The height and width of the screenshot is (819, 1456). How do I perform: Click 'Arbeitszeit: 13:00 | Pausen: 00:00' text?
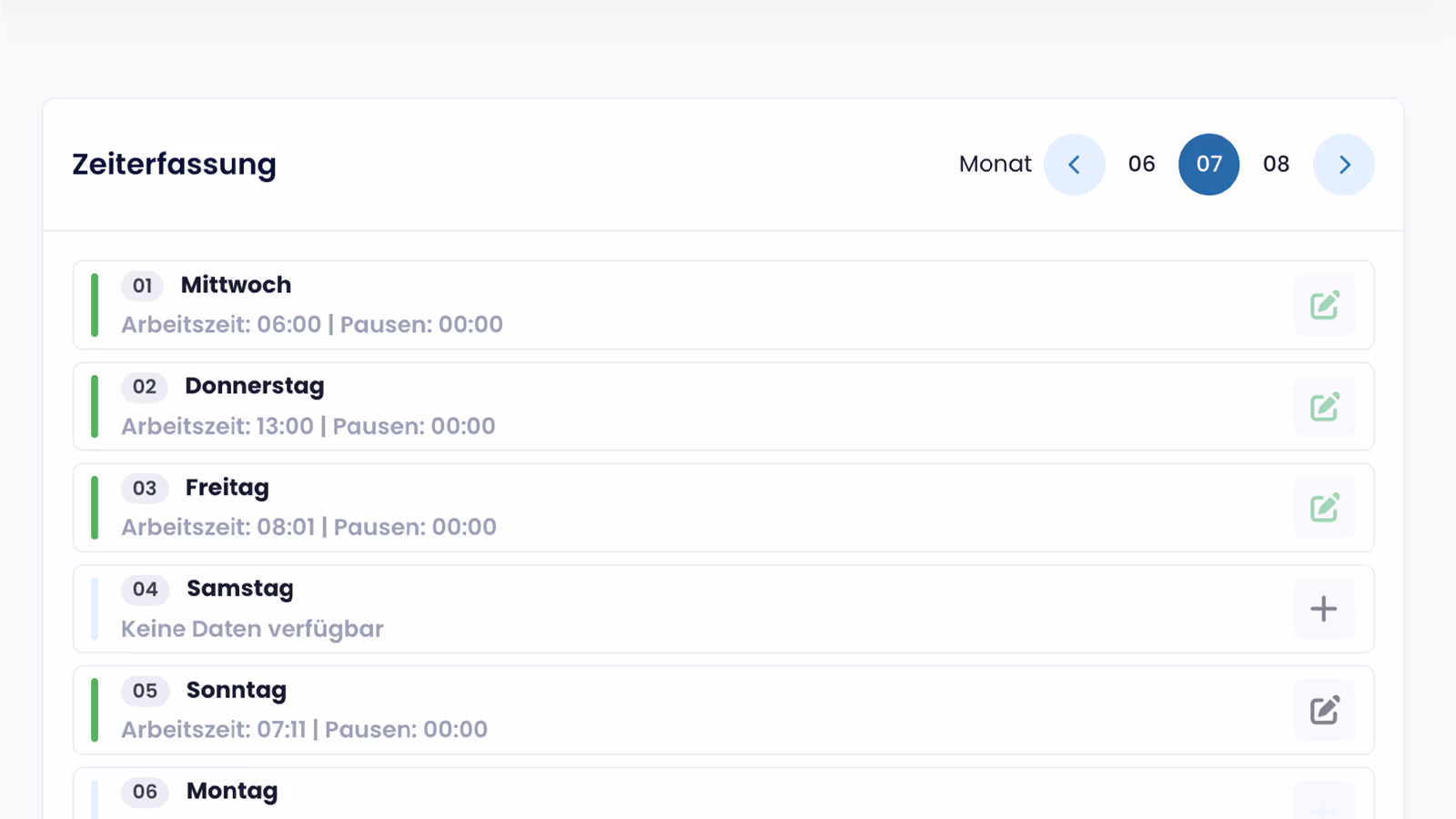(308, 427)
